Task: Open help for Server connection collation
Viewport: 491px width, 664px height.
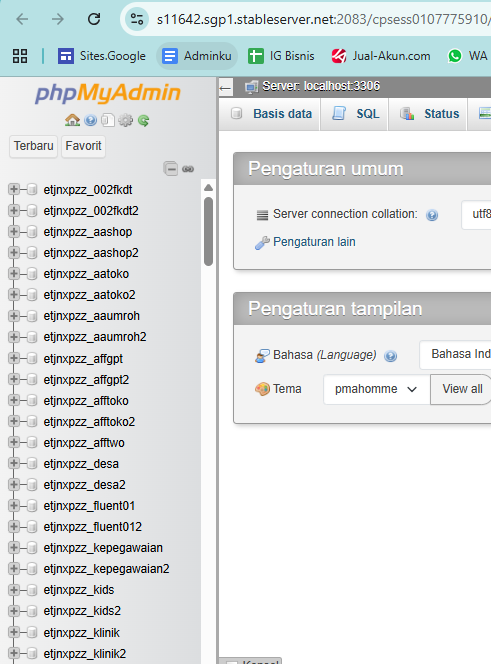Action: (432, 215)
